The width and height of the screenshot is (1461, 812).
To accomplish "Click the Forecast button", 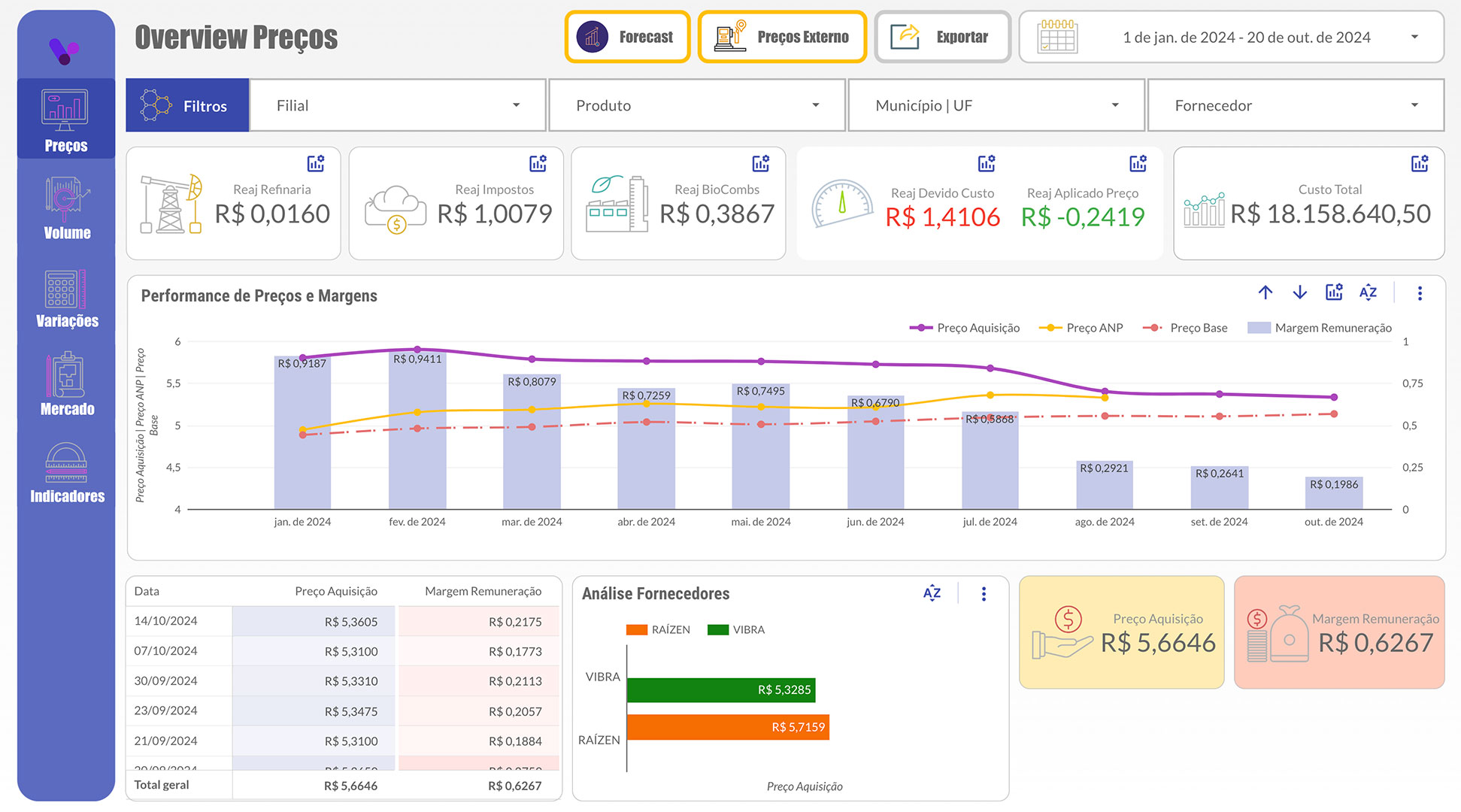I will (x=627, y=36).
